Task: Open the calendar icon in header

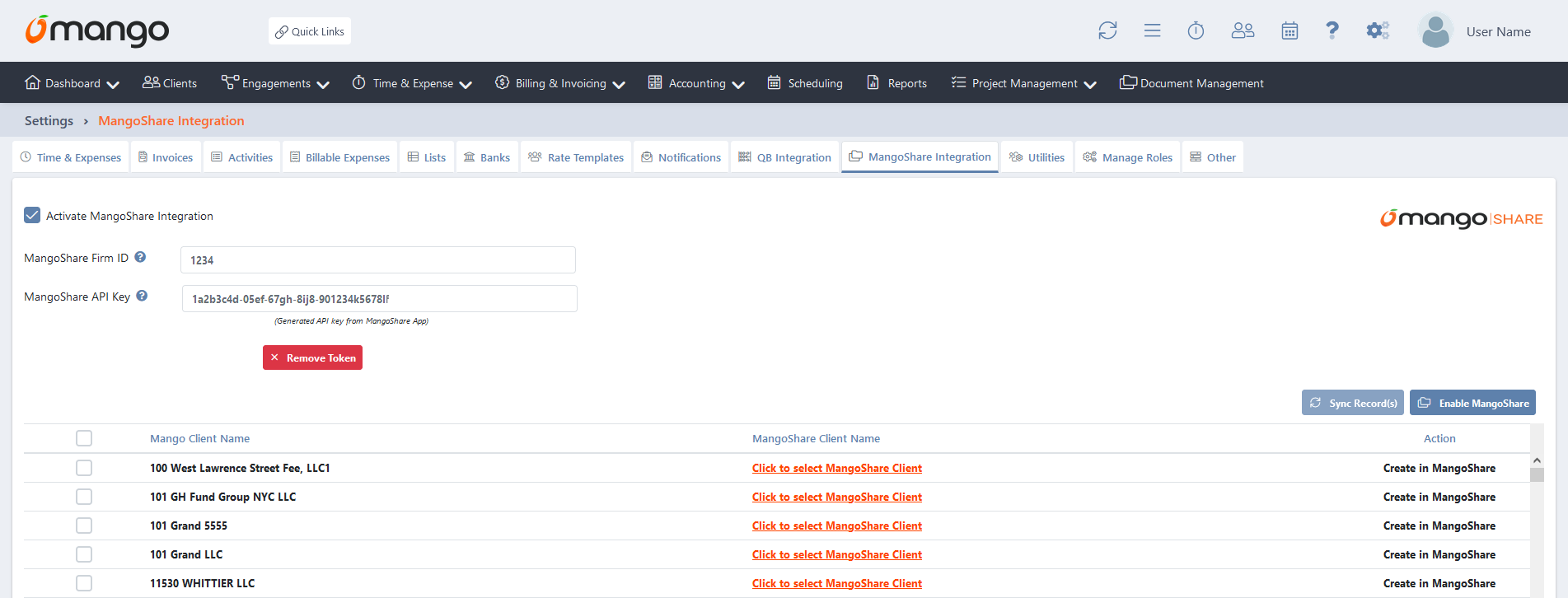Action: pos(1290,30)
